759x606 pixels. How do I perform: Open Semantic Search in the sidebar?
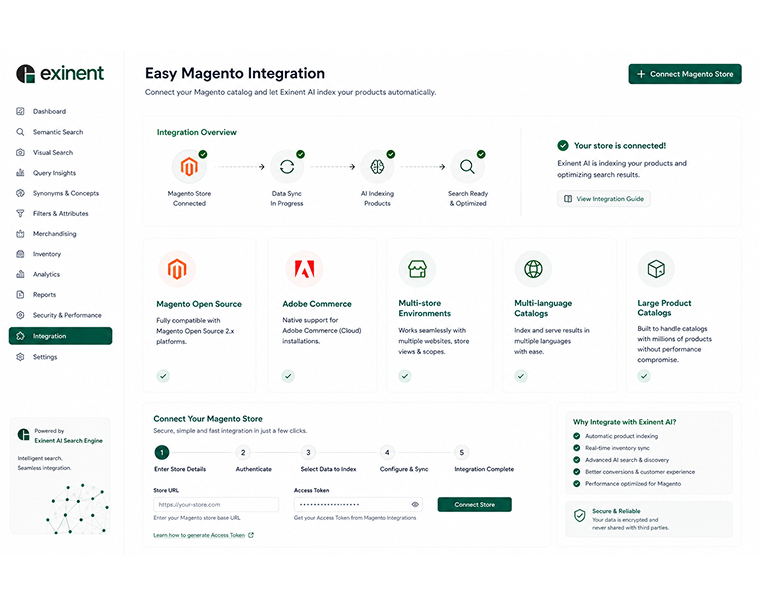pyautogui.click(x=58, y=132)
